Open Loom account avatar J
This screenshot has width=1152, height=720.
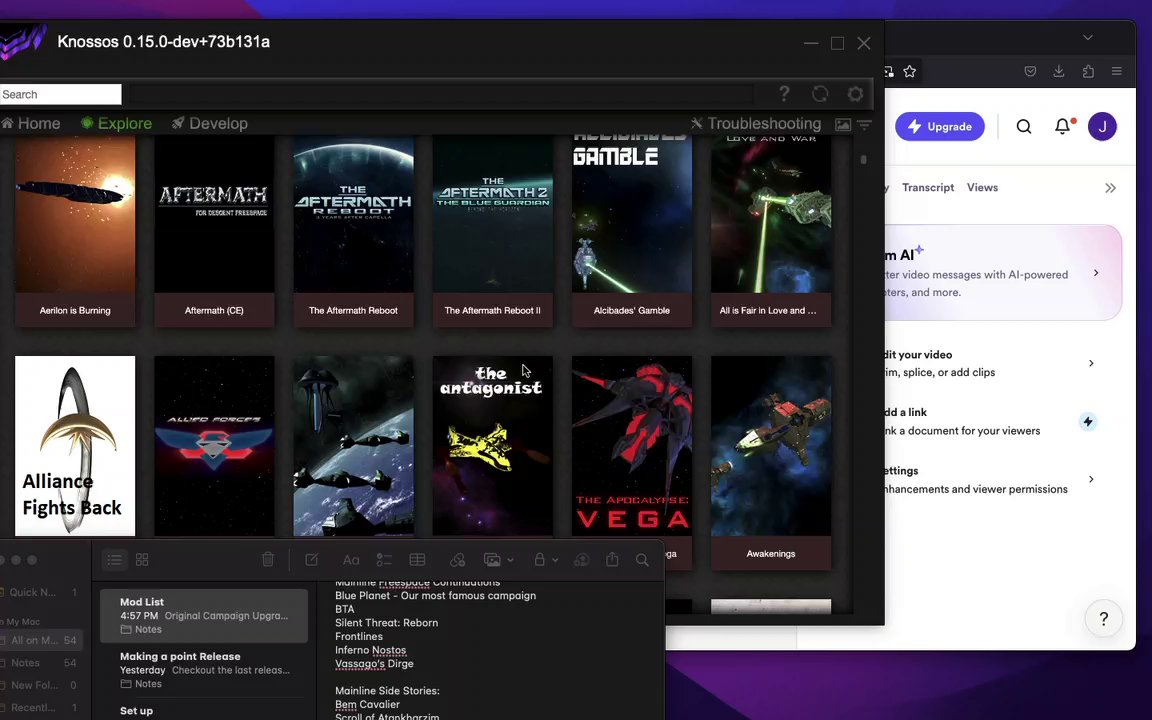[1102, 126]
